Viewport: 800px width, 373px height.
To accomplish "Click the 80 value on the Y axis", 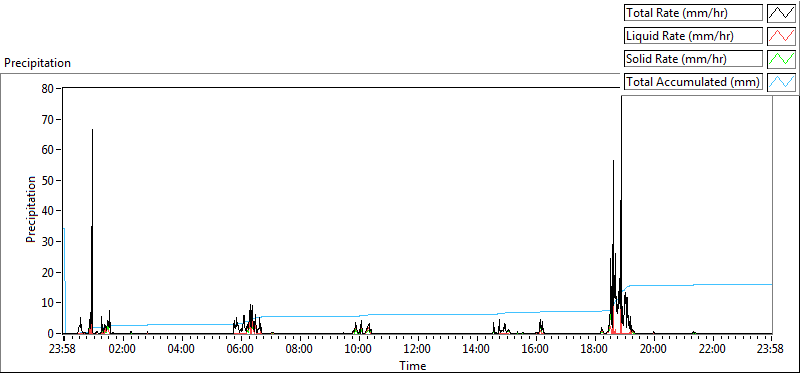I will point(49,88).
